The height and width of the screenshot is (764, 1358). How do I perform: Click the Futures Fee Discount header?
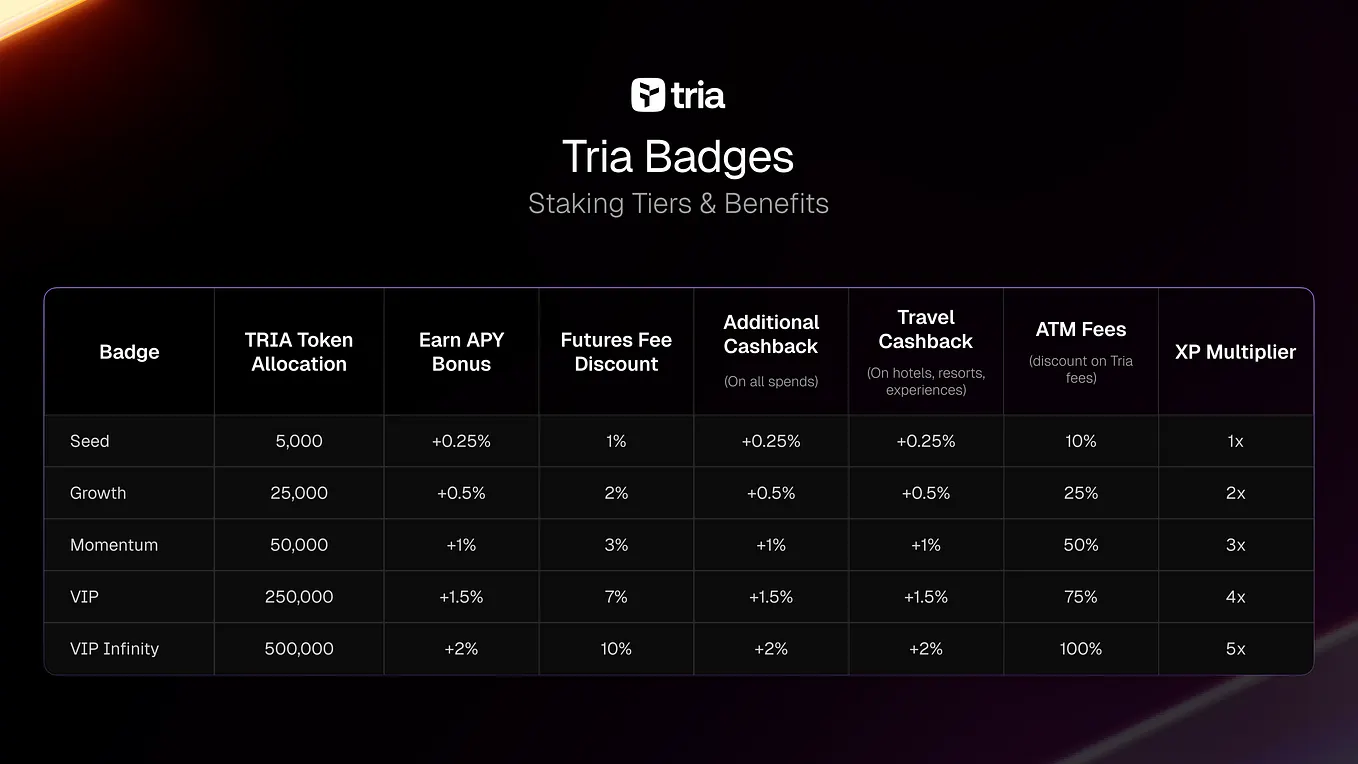[616, 352]
